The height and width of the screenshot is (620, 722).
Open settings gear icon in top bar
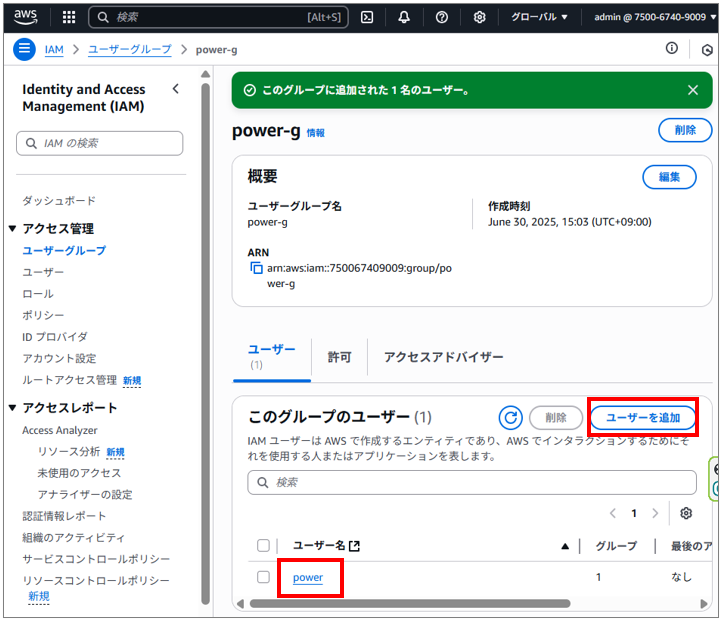[x=479, y=17]
